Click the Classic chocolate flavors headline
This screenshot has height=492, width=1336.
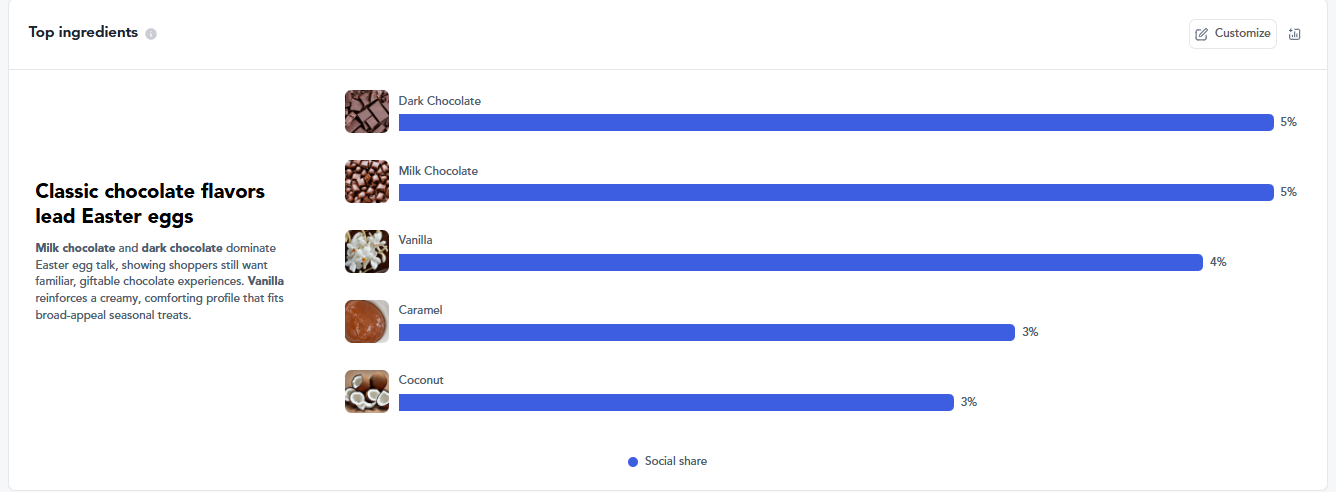(150, 203)
